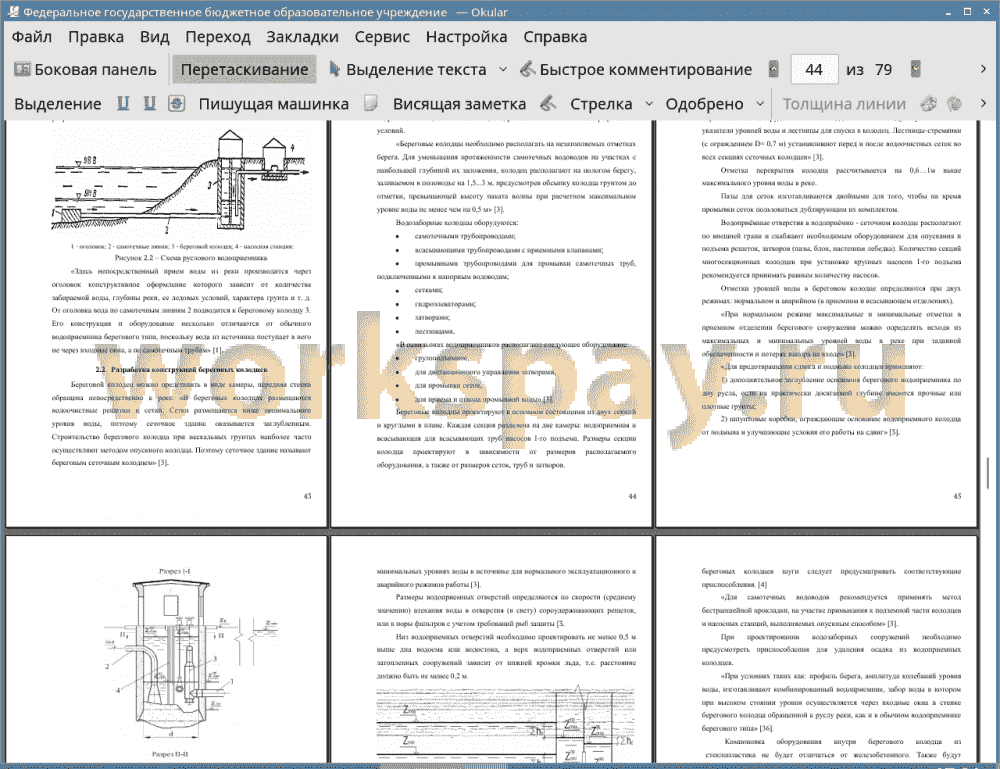Go to the next page using the arrow right of 79
Screen dimensions: 1000x769
pos(916,69)
